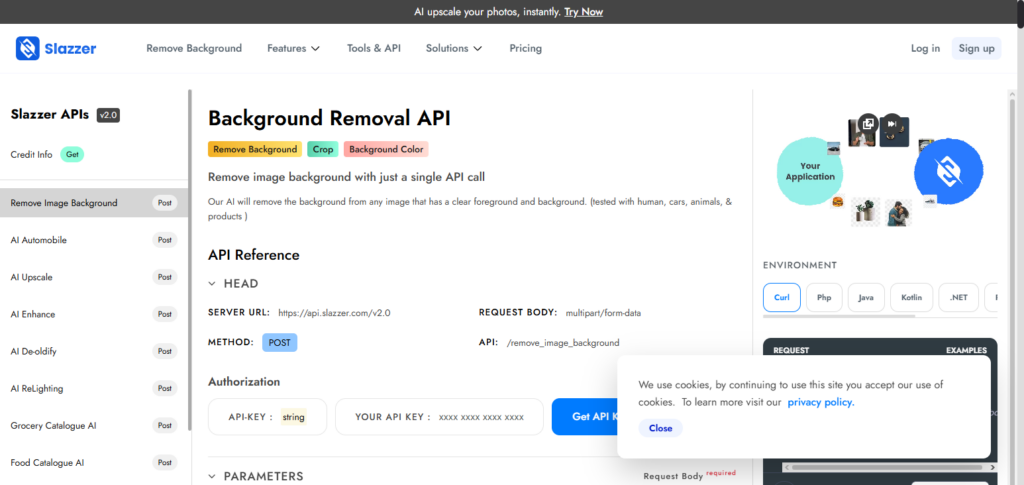The image size is (1024, 485).
Task: Click the Slazzer logo icon in header
Action: tap(28, 48)
